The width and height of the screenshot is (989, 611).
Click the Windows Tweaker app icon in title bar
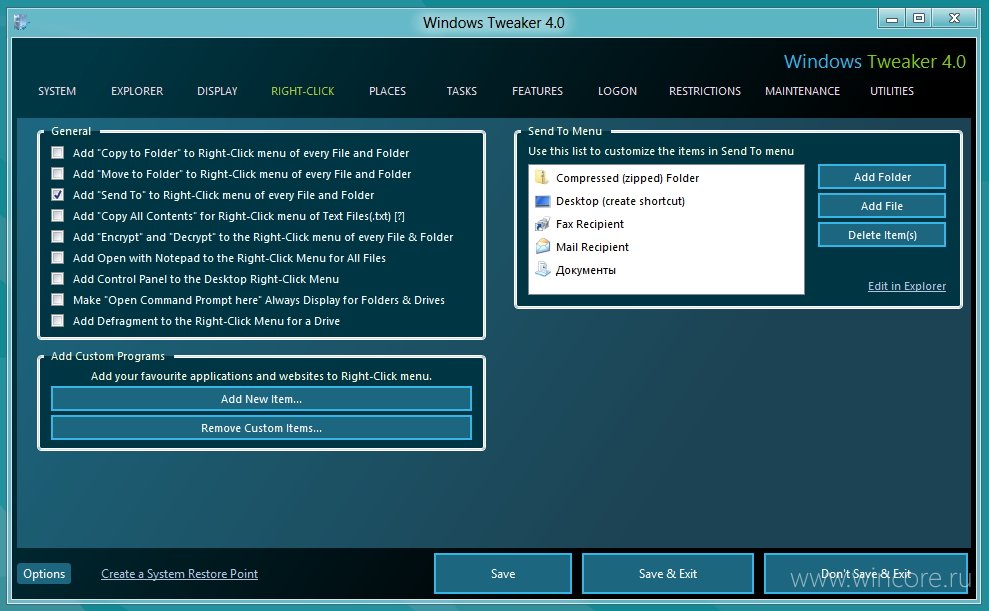pyautogui.click(x=21, y=22)
